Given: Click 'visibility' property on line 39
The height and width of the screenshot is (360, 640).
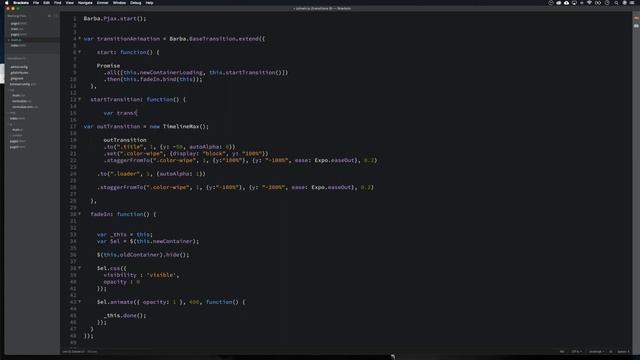Looking at the screenshot, I should click(x=120, y=275).
